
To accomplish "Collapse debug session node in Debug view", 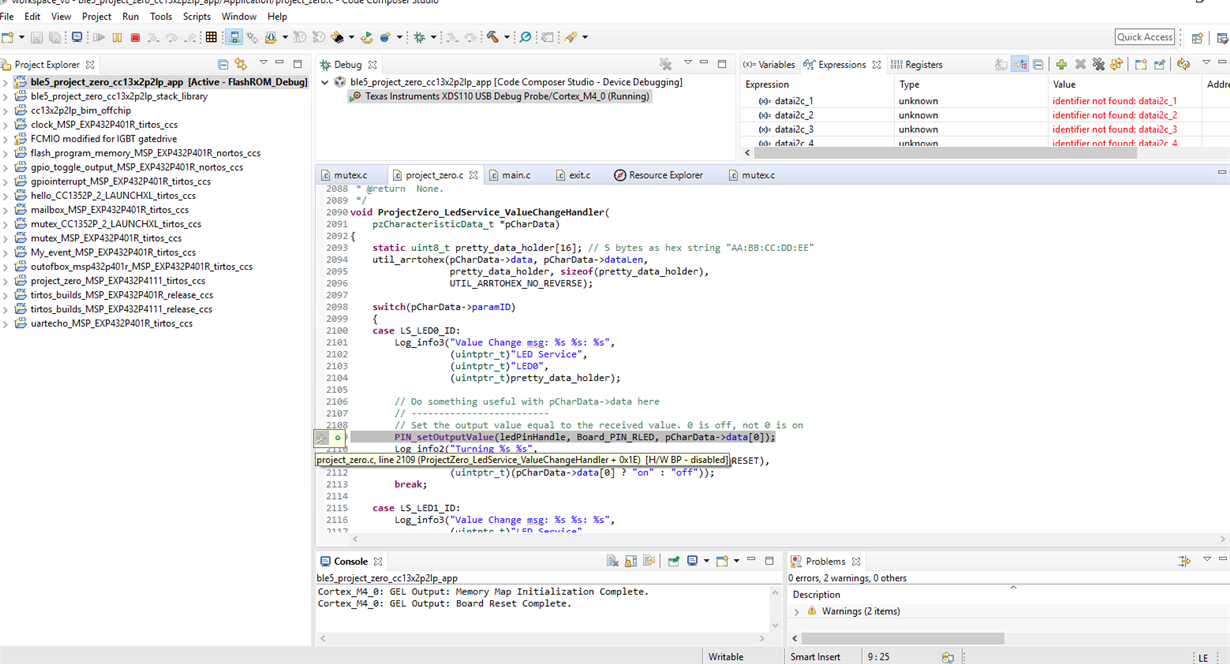I will coord(324,82).
